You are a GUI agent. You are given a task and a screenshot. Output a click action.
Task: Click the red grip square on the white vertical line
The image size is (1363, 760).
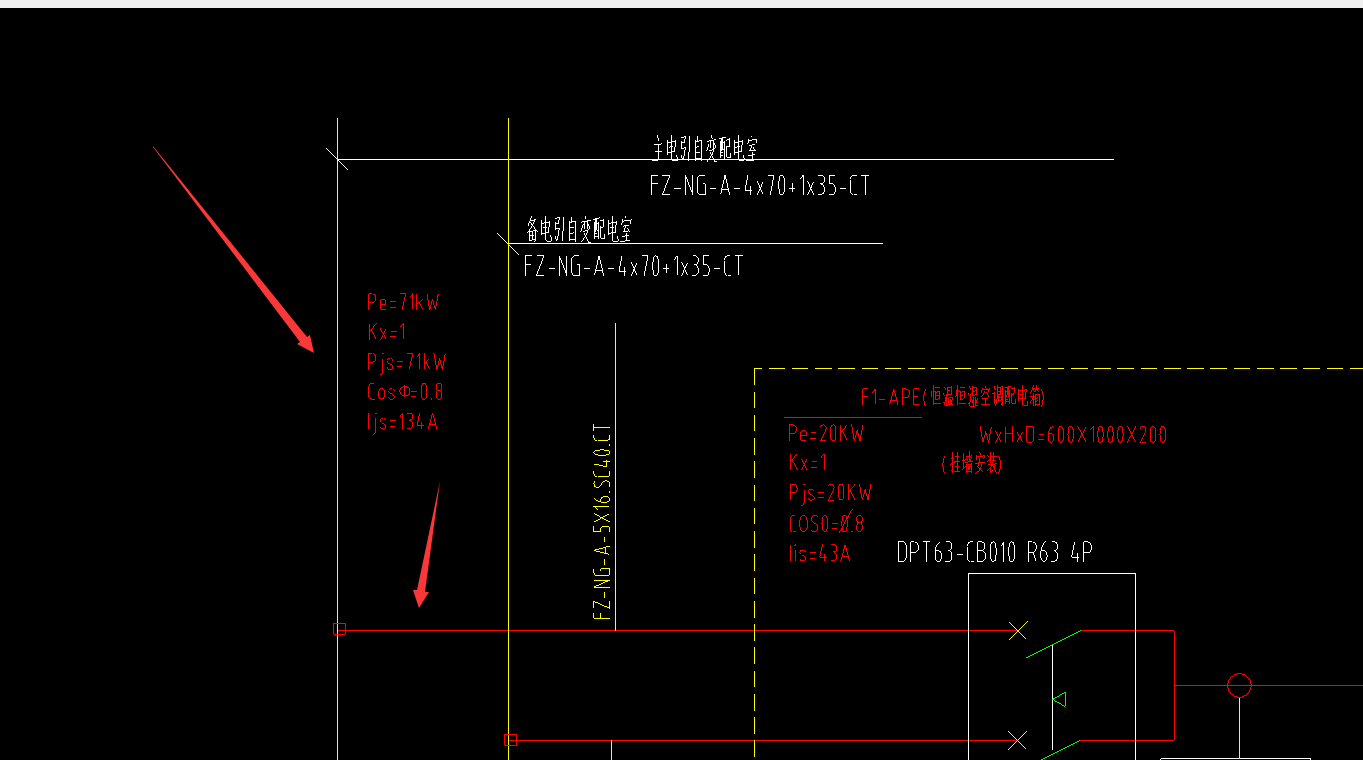[339, 629]
